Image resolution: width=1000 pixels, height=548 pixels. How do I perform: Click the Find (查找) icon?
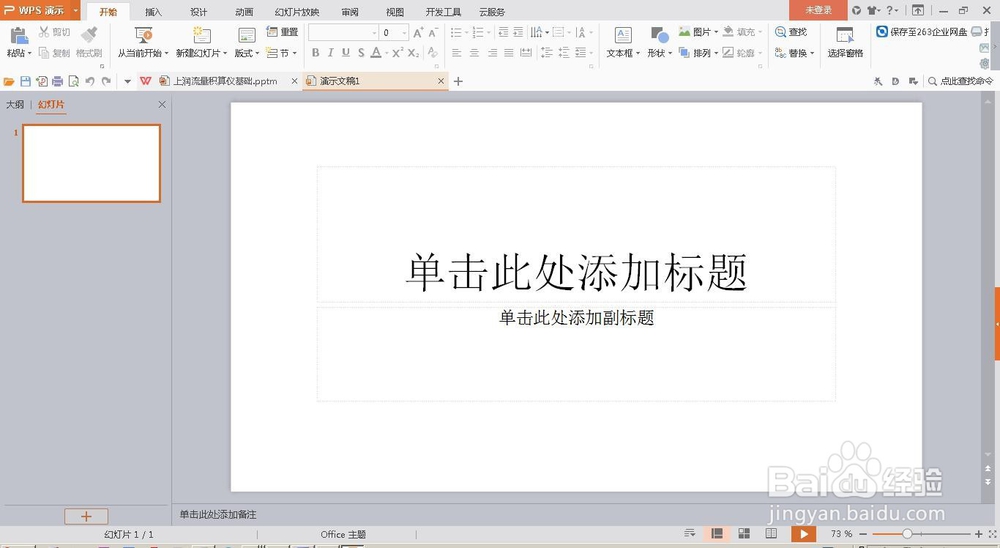780,32
